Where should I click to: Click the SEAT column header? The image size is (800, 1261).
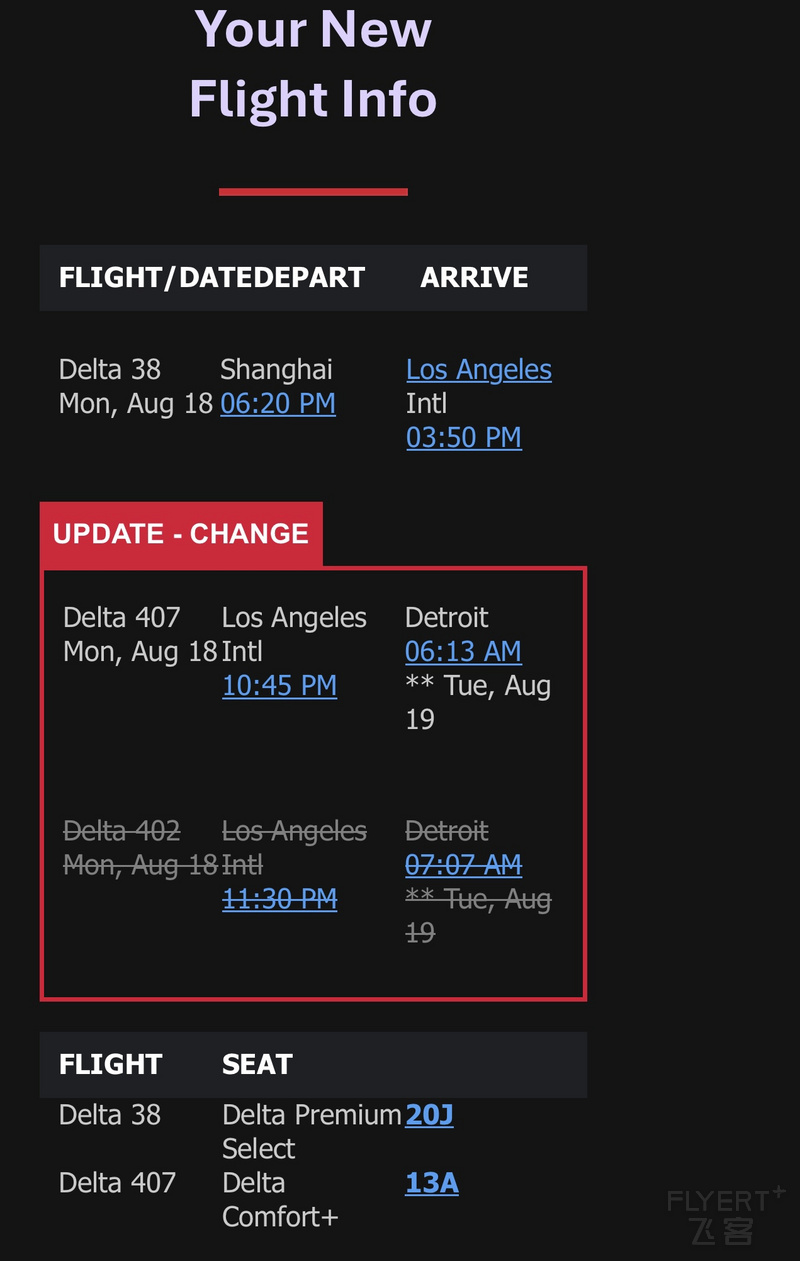point(257,1065)
